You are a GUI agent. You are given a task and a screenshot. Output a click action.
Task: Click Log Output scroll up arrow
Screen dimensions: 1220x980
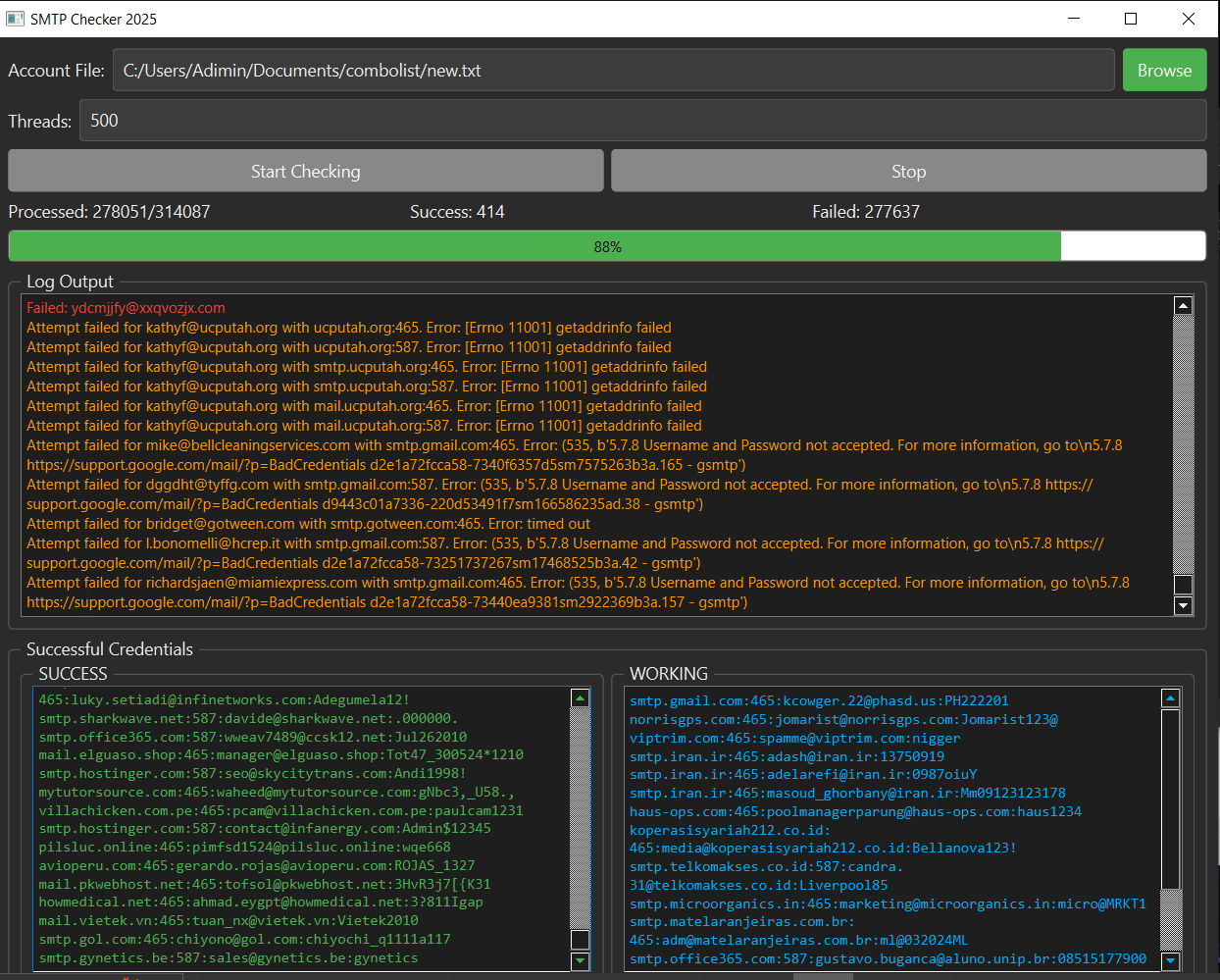pyautogui.click(x=1183, y=306)
